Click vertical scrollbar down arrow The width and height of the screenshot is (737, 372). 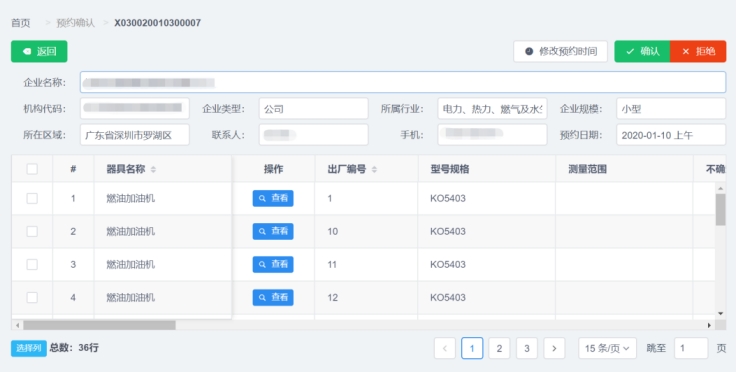tap(721, 313)
